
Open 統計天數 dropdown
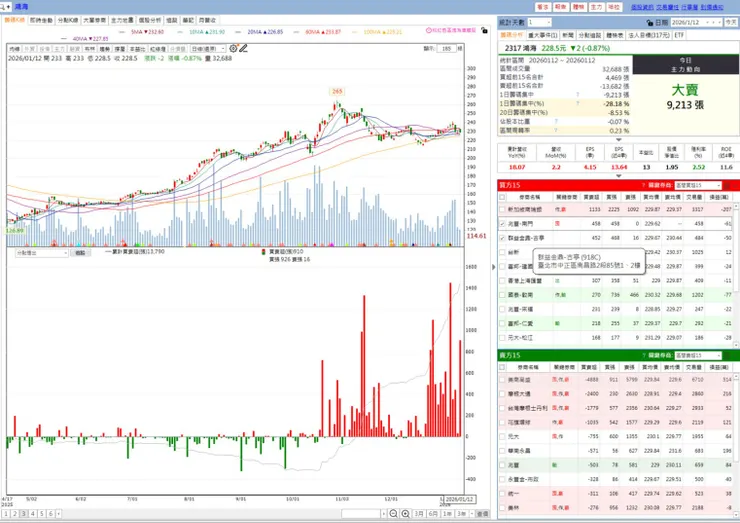pos(539,22)
